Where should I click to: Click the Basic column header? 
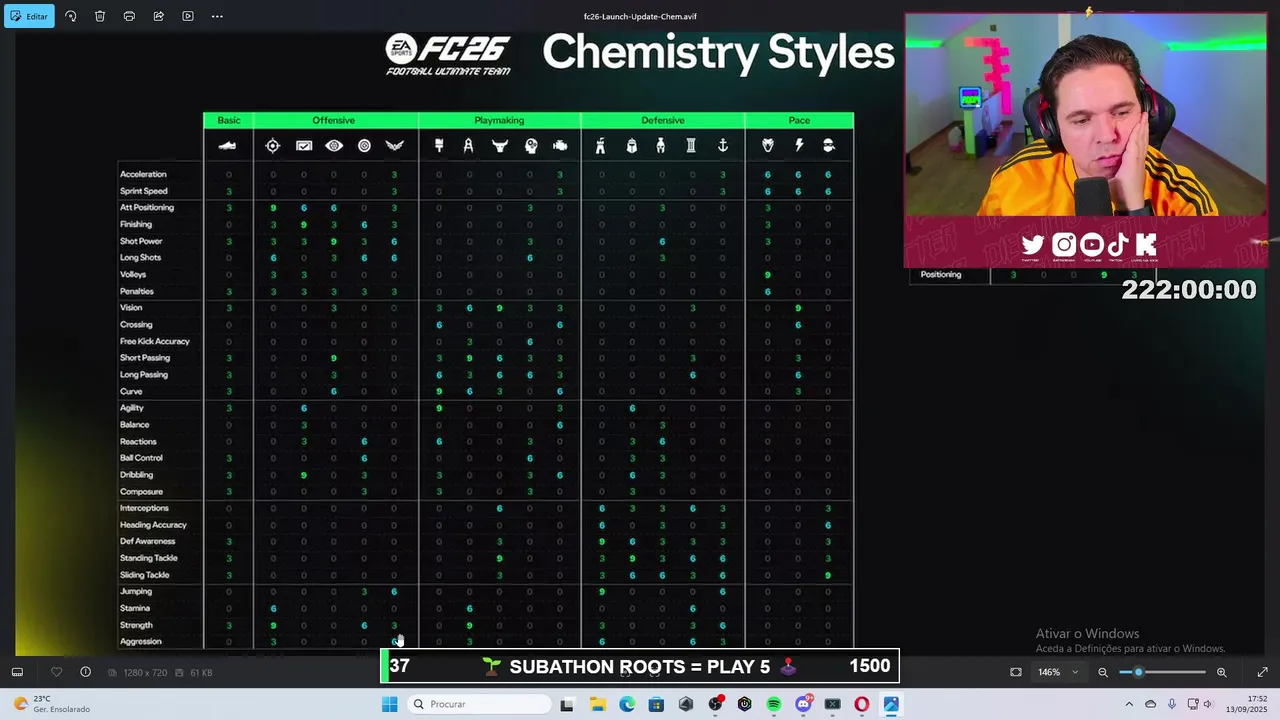(229, 120)
